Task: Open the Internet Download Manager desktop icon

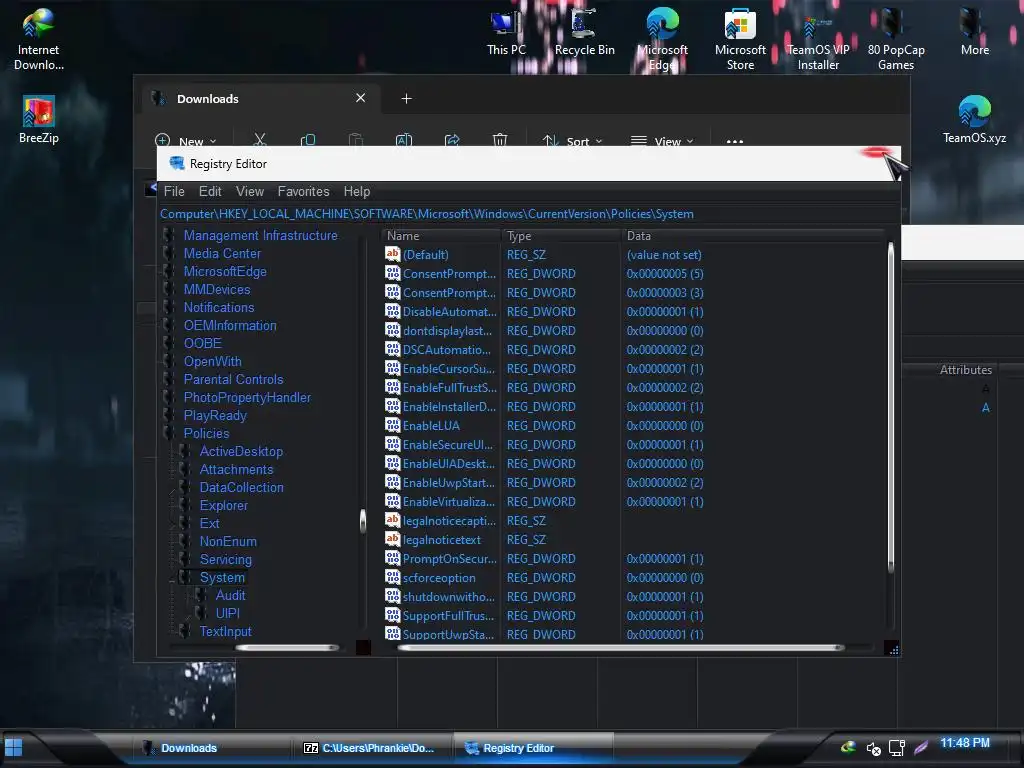Action: (39, 39)
